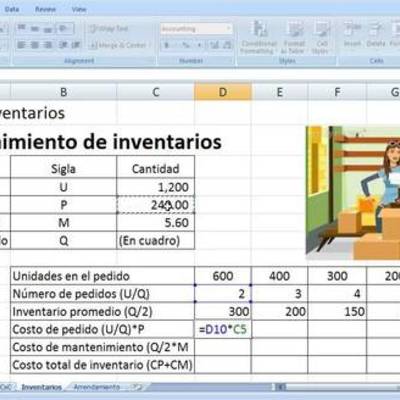Click the units cell showing 300 in column F
400x400 pixels.
pos(337,276)
